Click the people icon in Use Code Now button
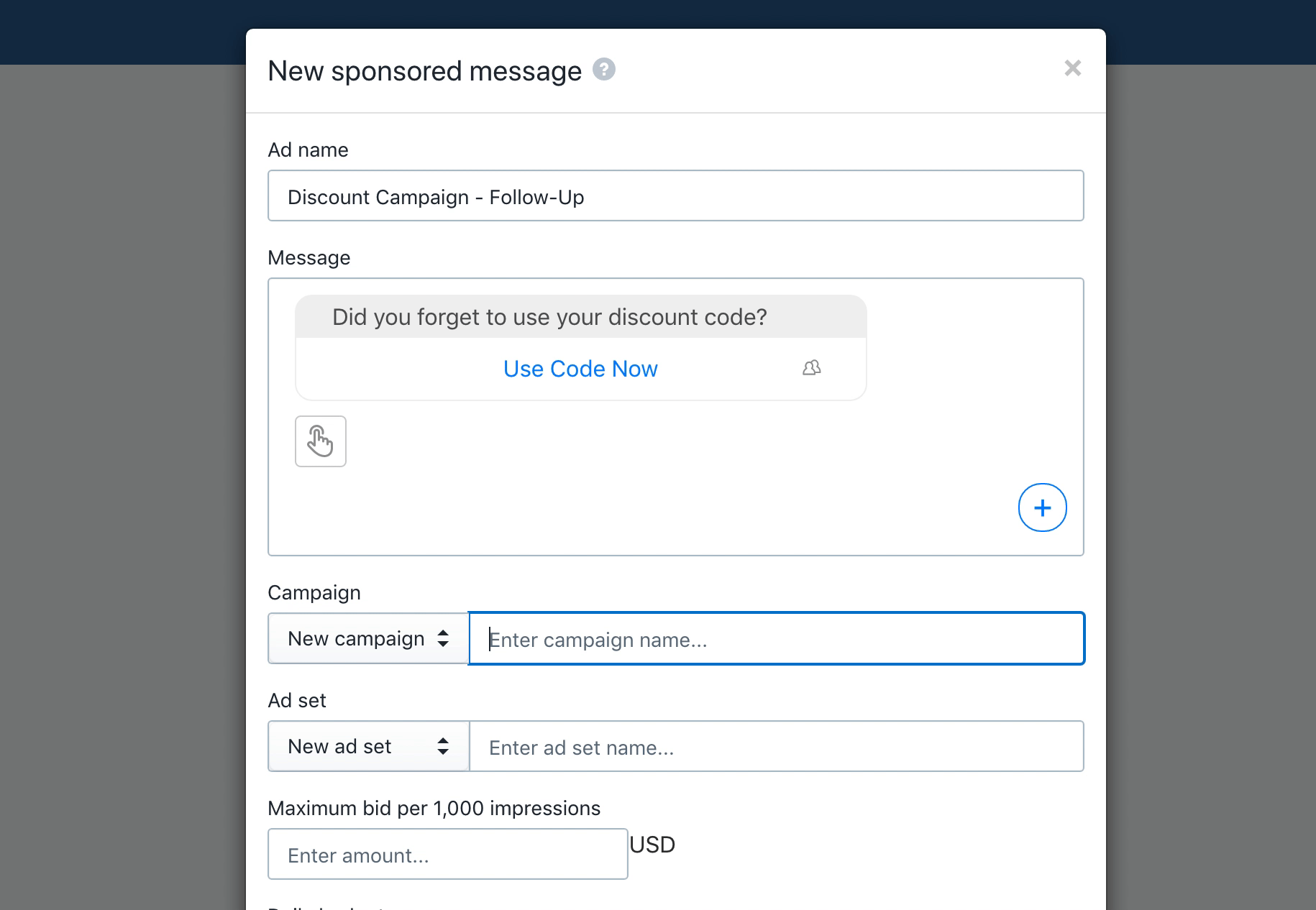Viewport: 1316px width, 910px height. tap(812, 368)
